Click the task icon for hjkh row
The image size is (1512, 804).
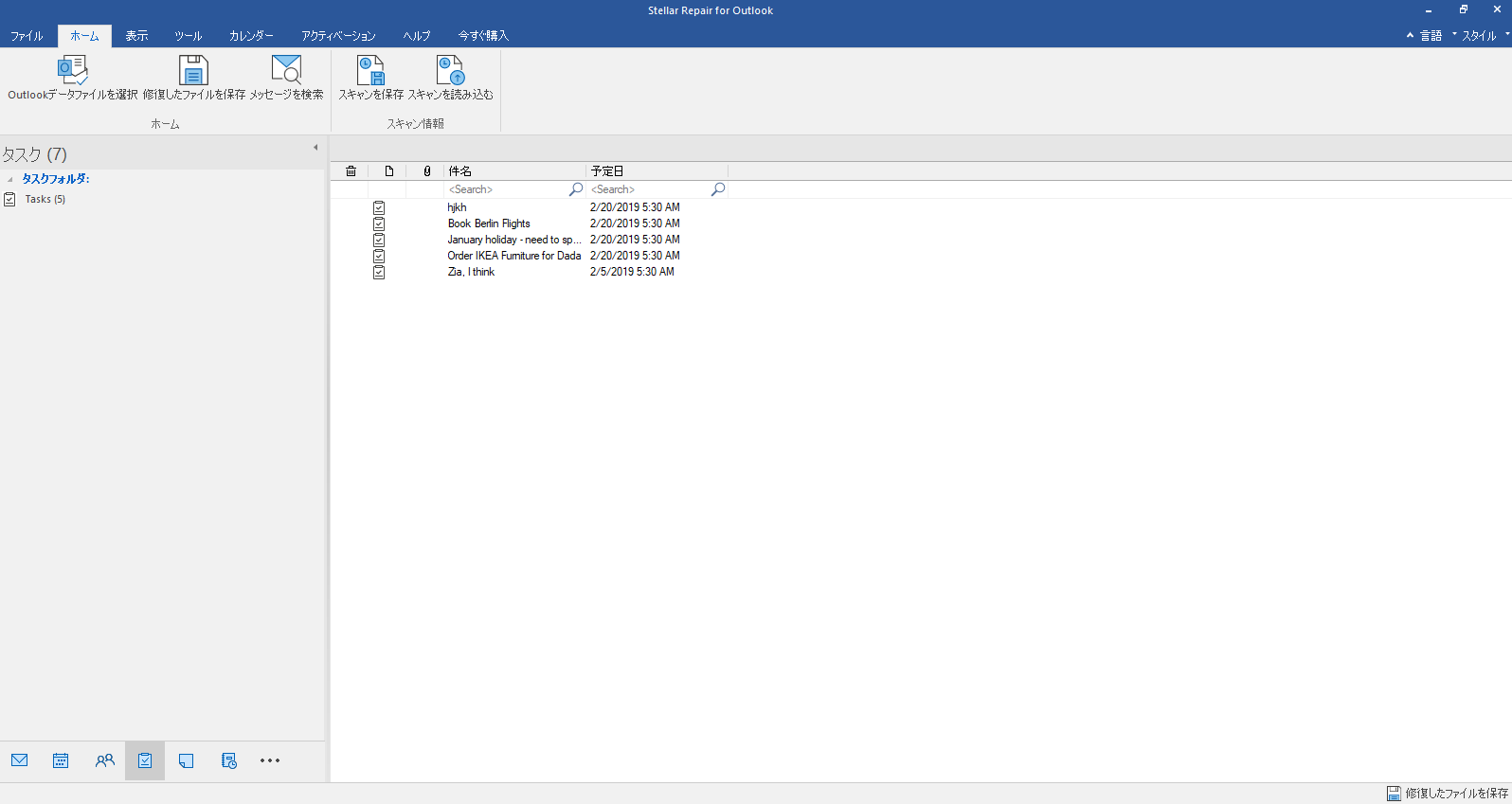(x=379, y=207)
